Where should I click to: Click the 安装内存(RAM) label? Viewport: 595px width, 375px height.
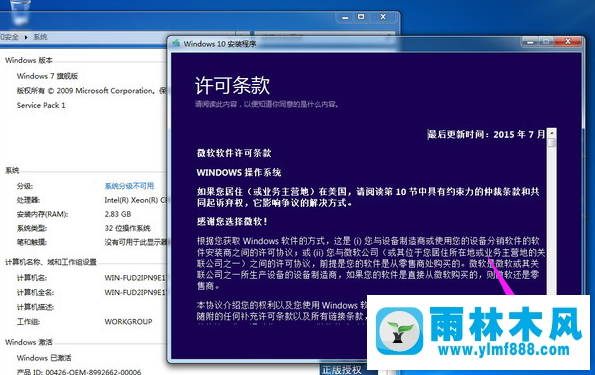[42, 214]
